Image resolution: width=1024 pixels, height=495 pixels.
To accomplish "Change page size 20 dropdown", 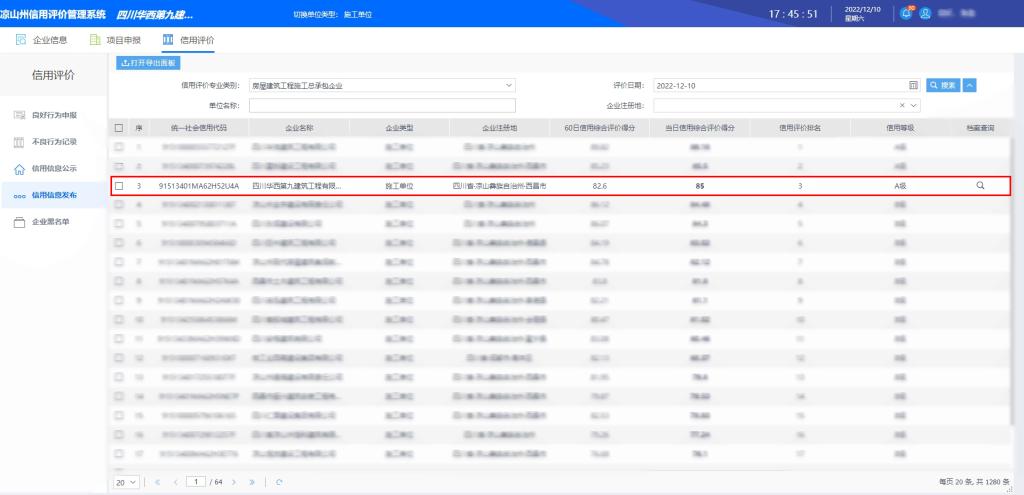I will coord(127,482).
